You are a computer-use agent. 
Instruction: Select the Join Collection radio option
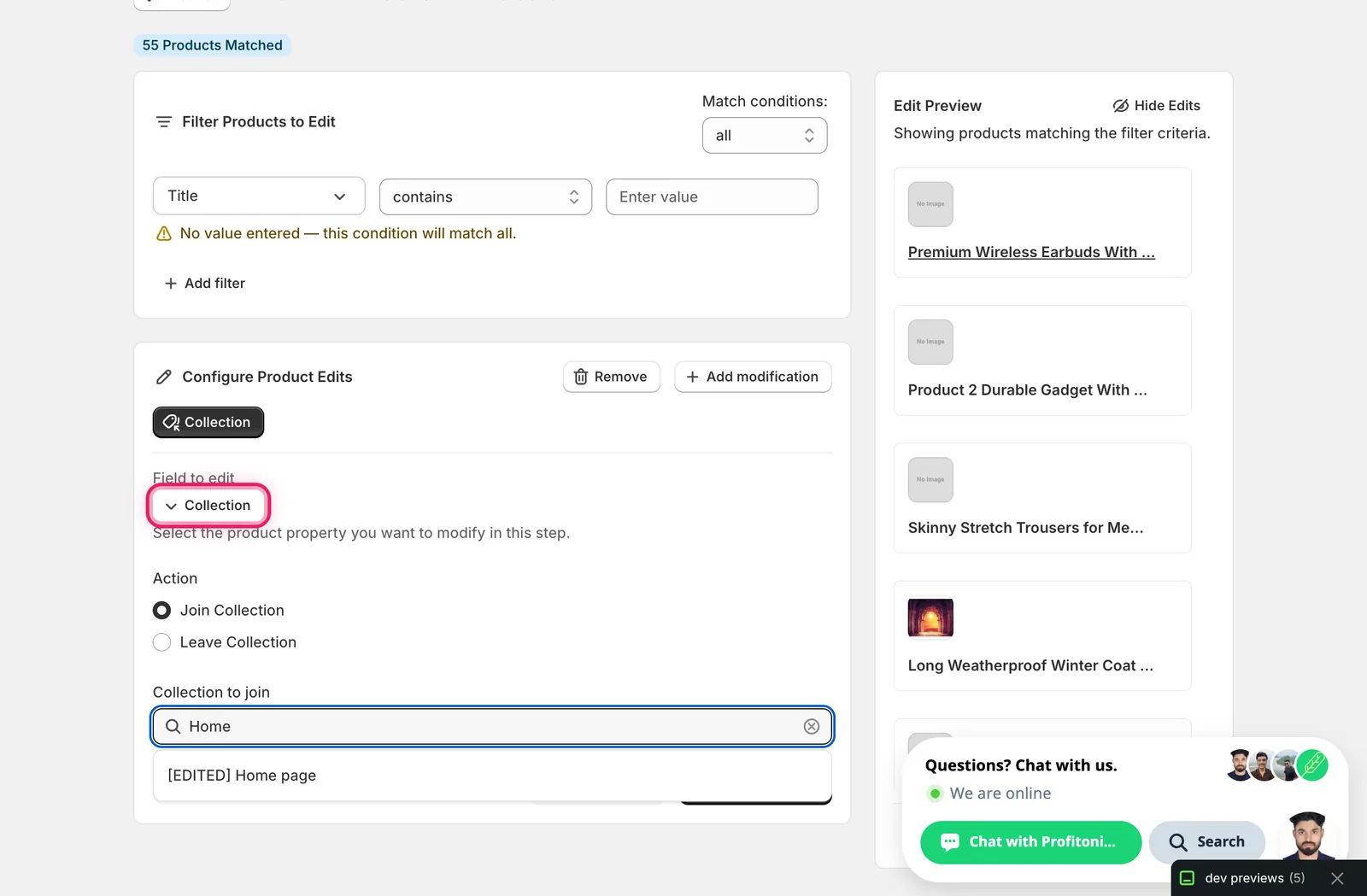click(161, 610)
